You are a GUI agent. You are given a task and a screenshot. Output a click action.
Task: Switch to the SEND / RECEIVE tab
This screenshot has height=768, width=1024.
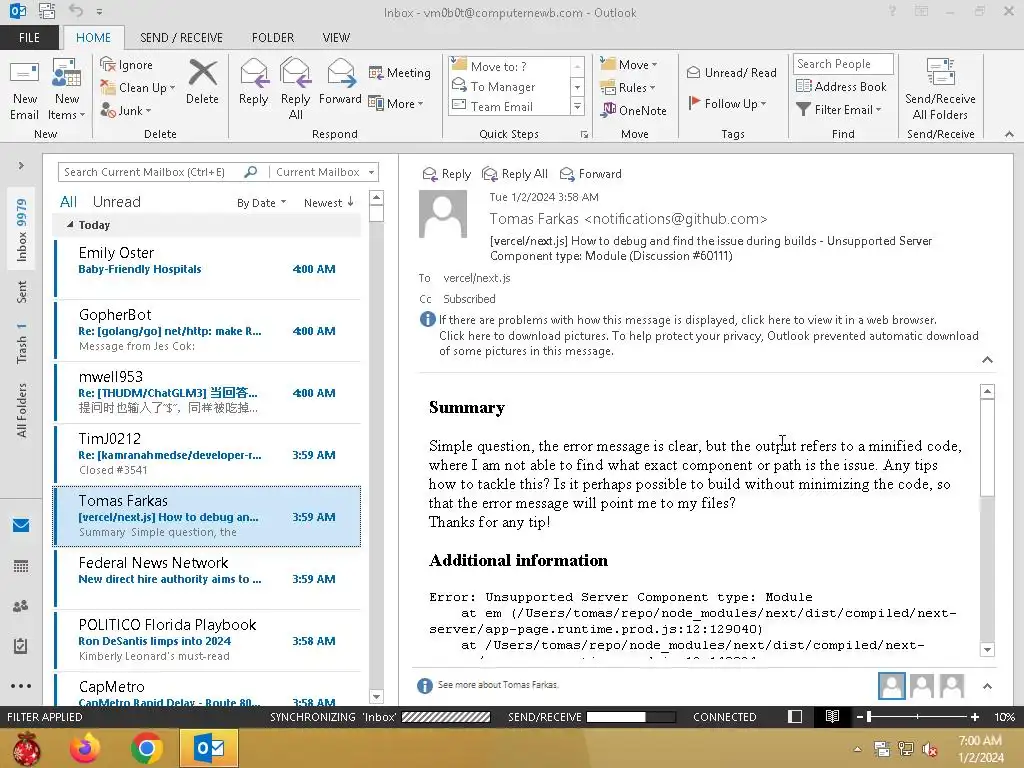(182, 37)
